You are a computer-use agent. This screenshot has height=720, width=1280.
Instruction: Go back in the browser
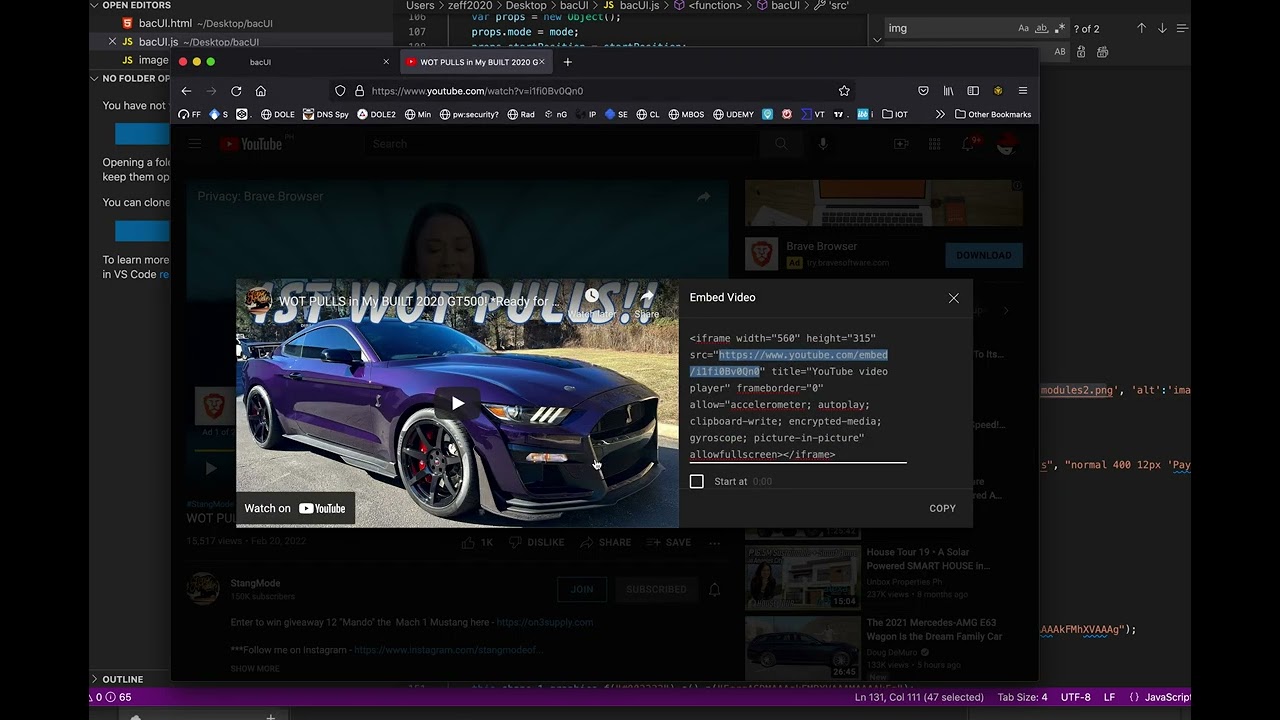click(x=186, y=91)
